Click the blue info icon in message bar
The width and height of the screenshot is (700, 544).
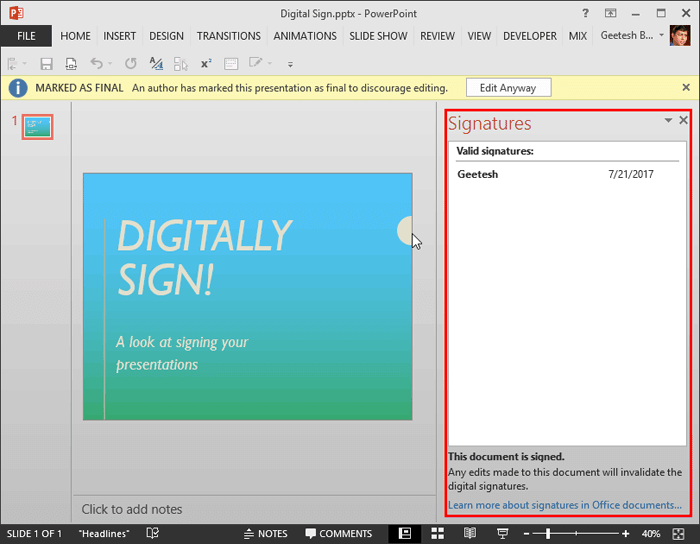coord(18,88)
